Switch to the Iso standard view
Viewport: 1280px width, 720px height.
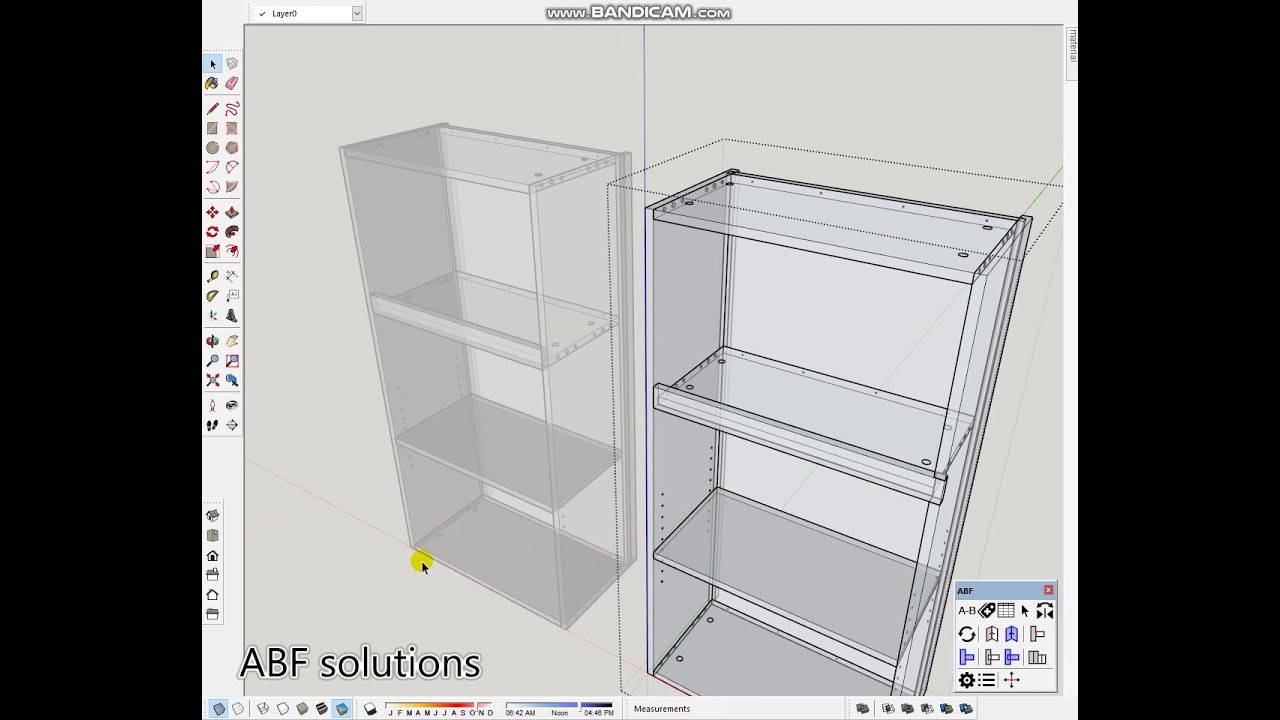coord(212,516)
